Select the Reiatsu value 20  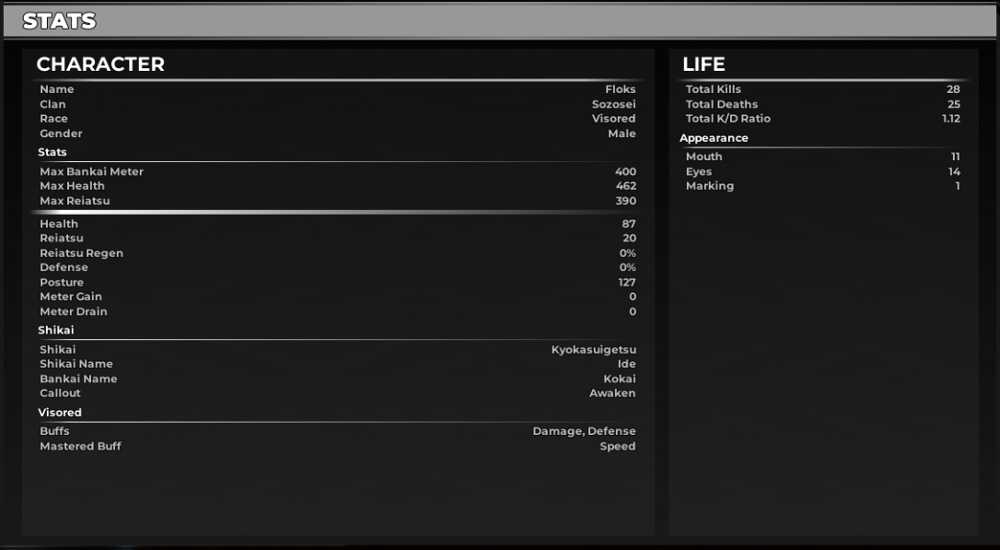[x=629, y=238]
